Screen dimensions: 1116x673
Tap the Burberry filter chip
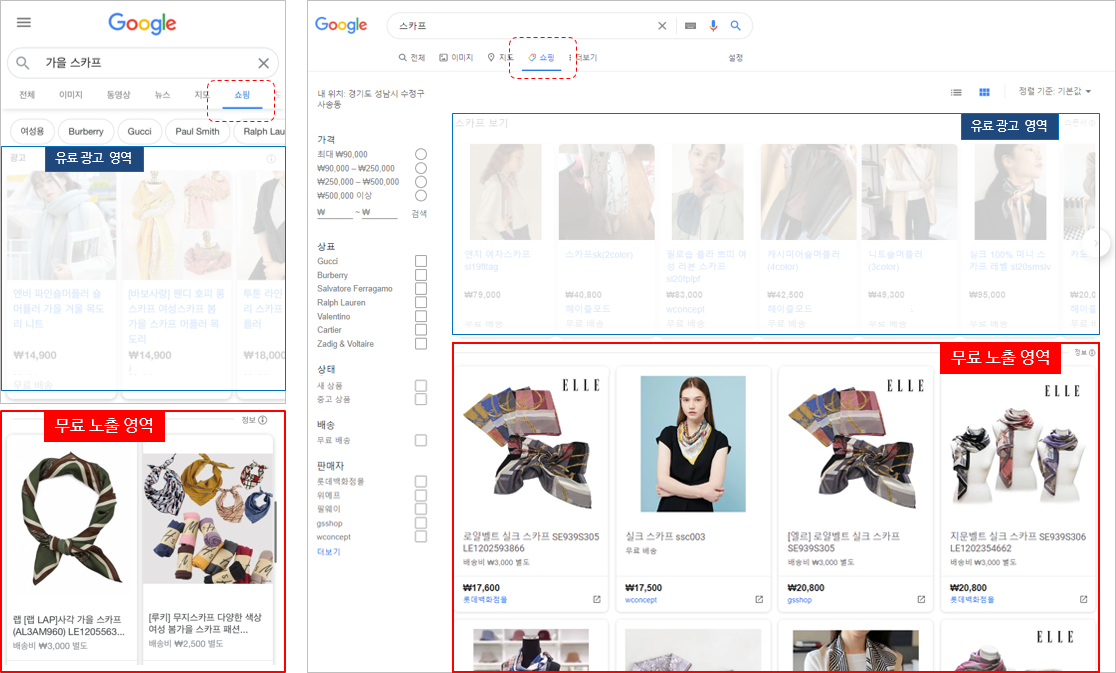[x=85, y=131]
